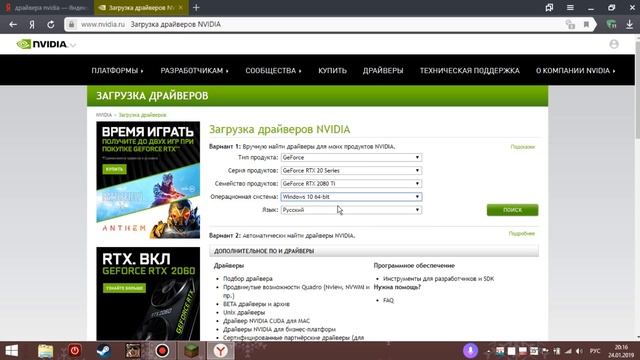Click the green ПОИСК button

(512, 210)
